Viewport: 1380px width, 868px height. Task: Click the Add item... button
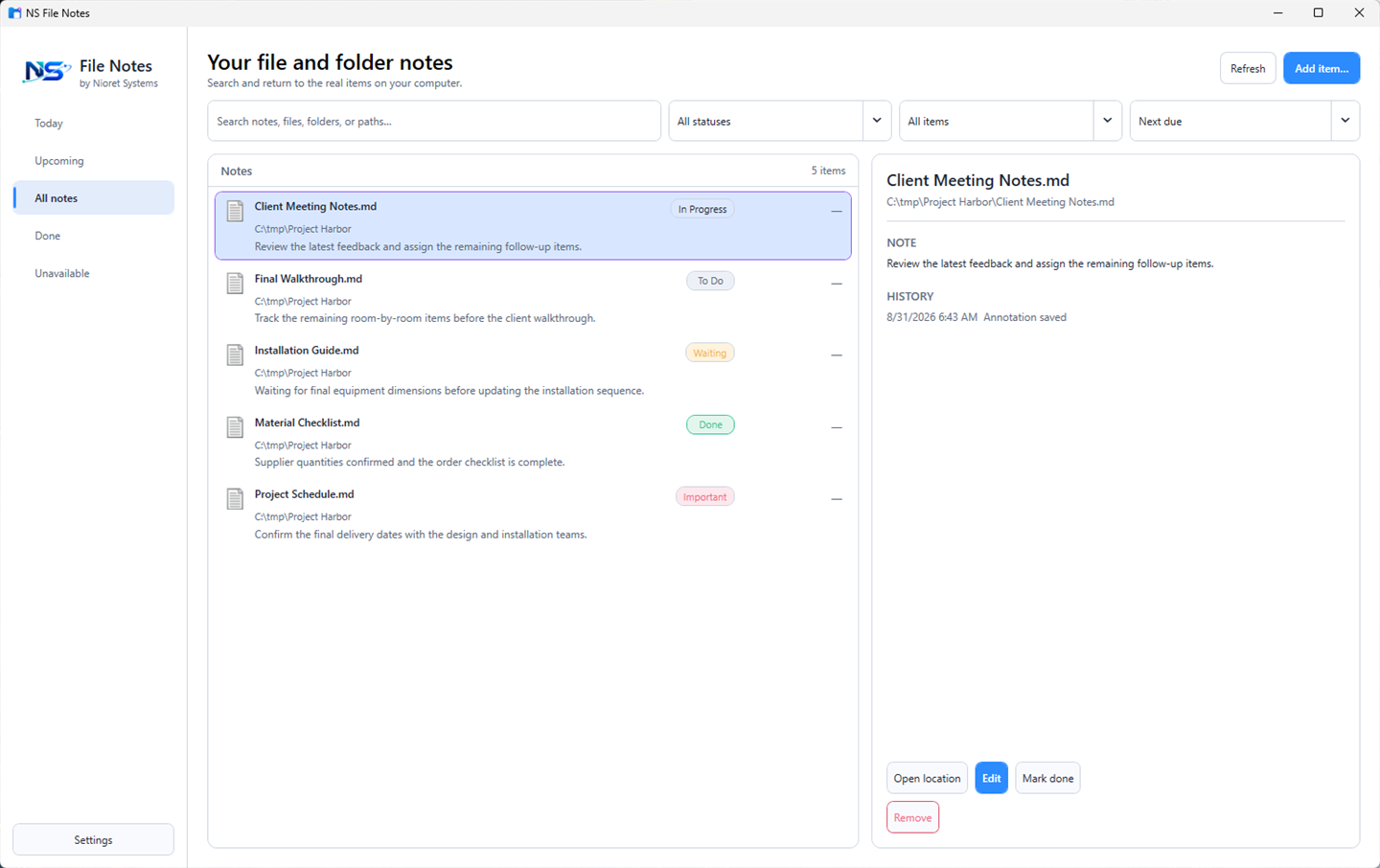pyautogui.click(x=1322, y=68)
